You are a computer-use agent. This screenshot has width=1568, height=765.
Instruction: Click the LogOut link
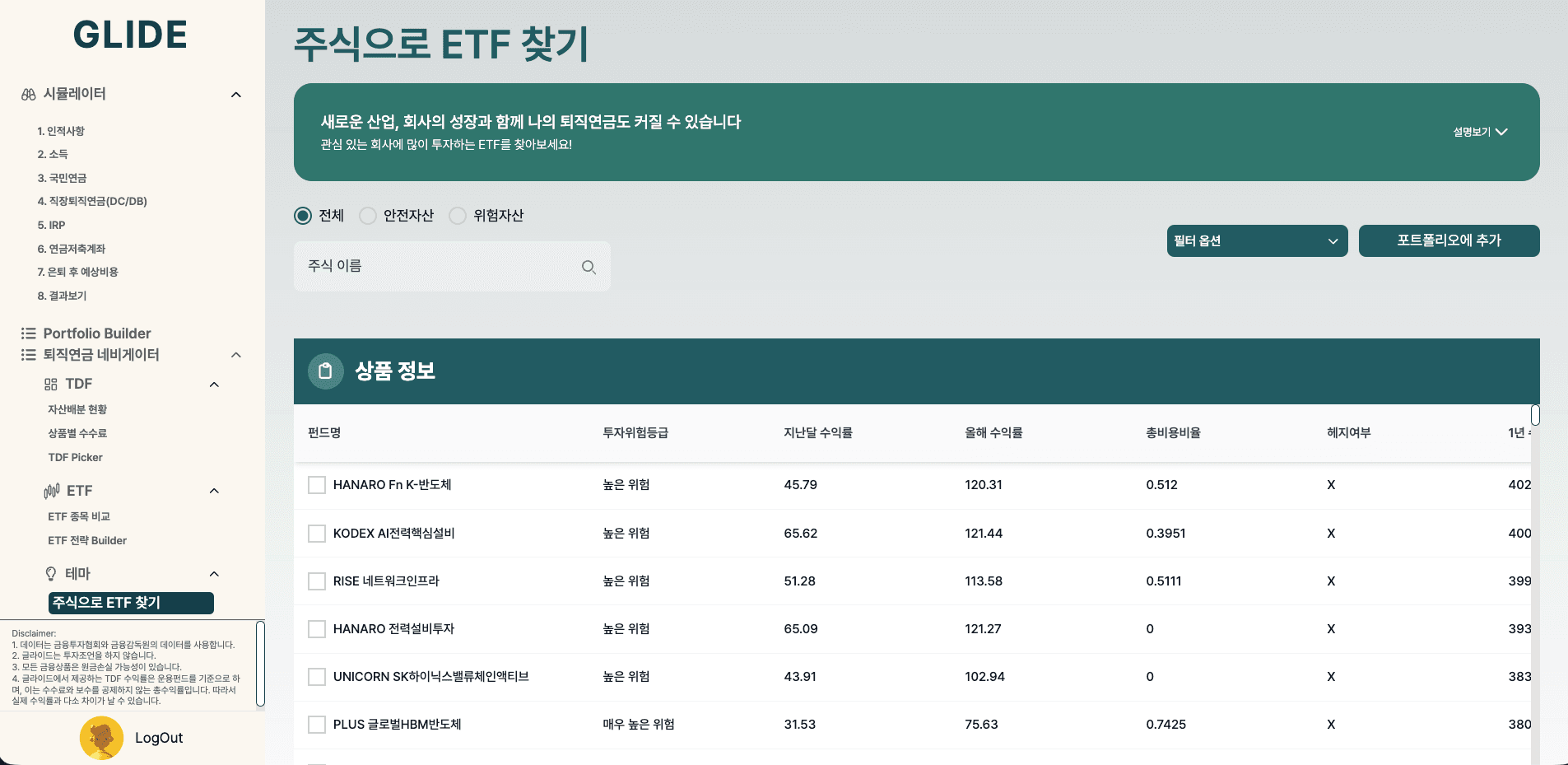click(x=159, y=738)
